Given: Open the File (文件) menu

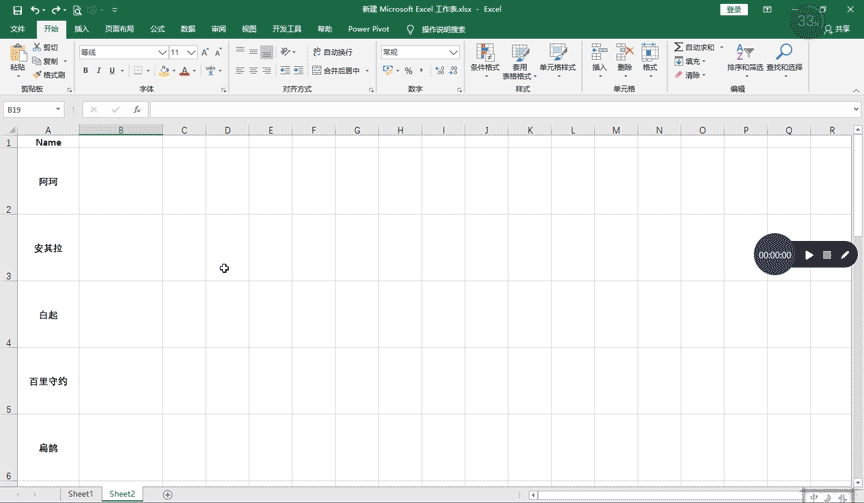Looking at the screenshot, I should 18,29.
